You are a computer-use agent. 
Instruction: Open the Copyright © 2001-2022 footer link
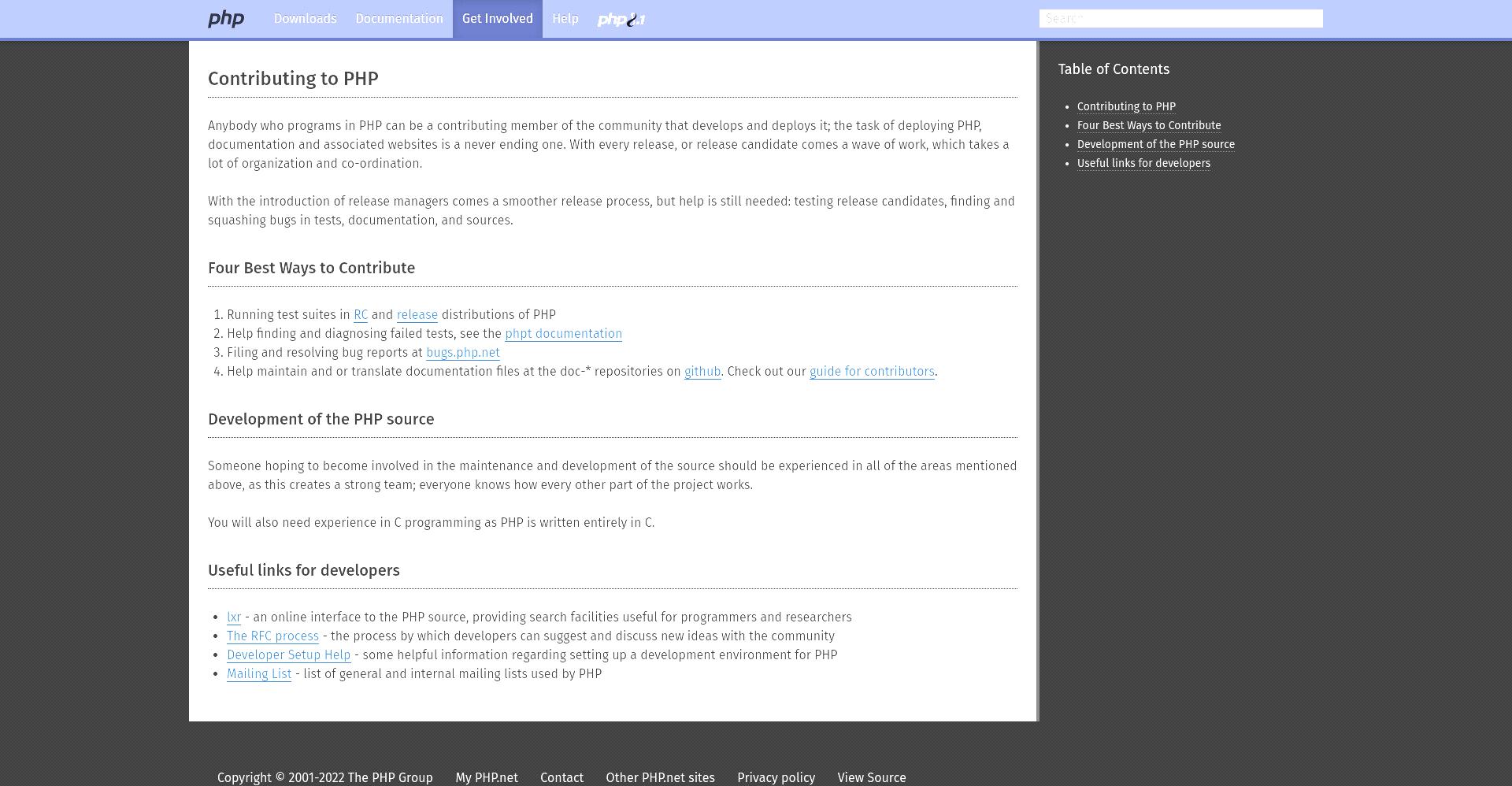click(x=325, y=778)
